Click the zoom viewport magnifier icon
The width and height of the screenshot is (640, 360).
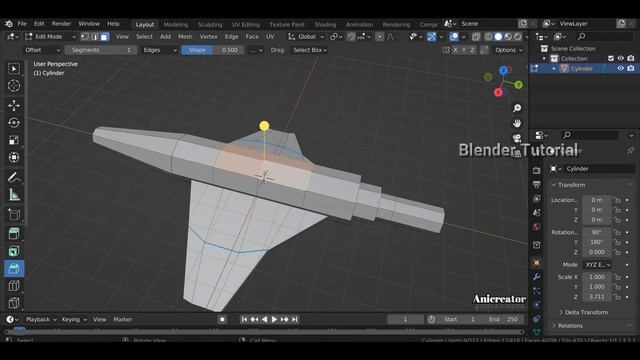point(517,108)
